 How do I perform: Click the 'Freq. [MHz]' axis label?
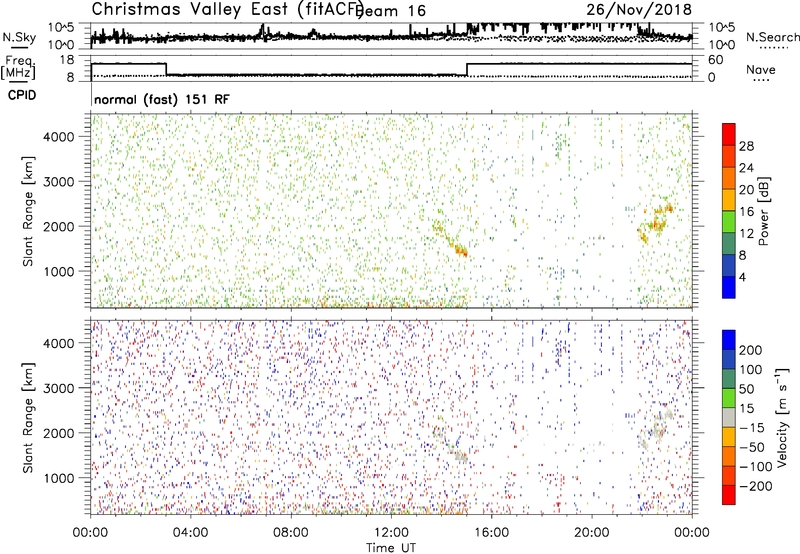tap(19, 67)
